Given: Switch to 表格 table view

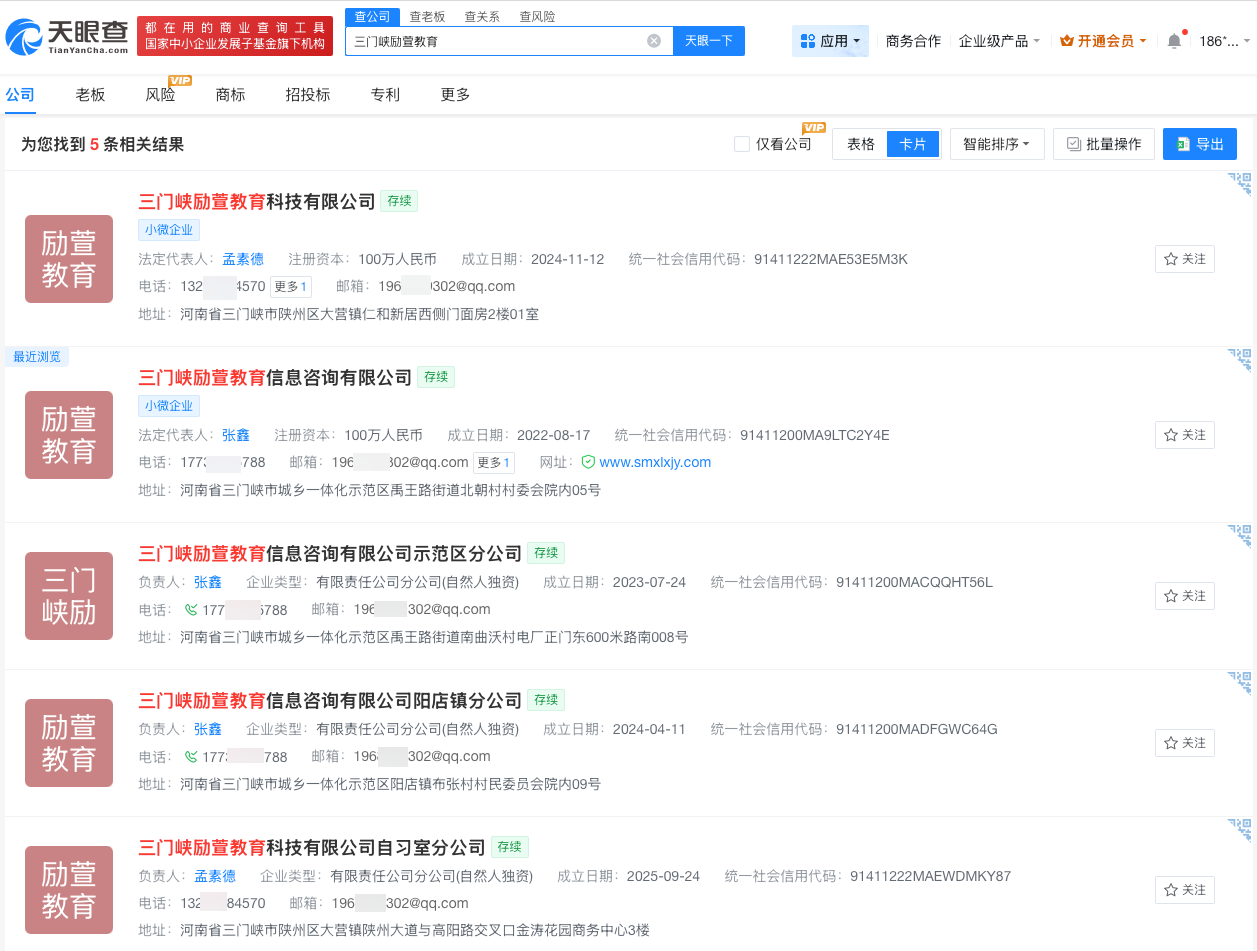Looking at the screenshot, I should 861,144.
